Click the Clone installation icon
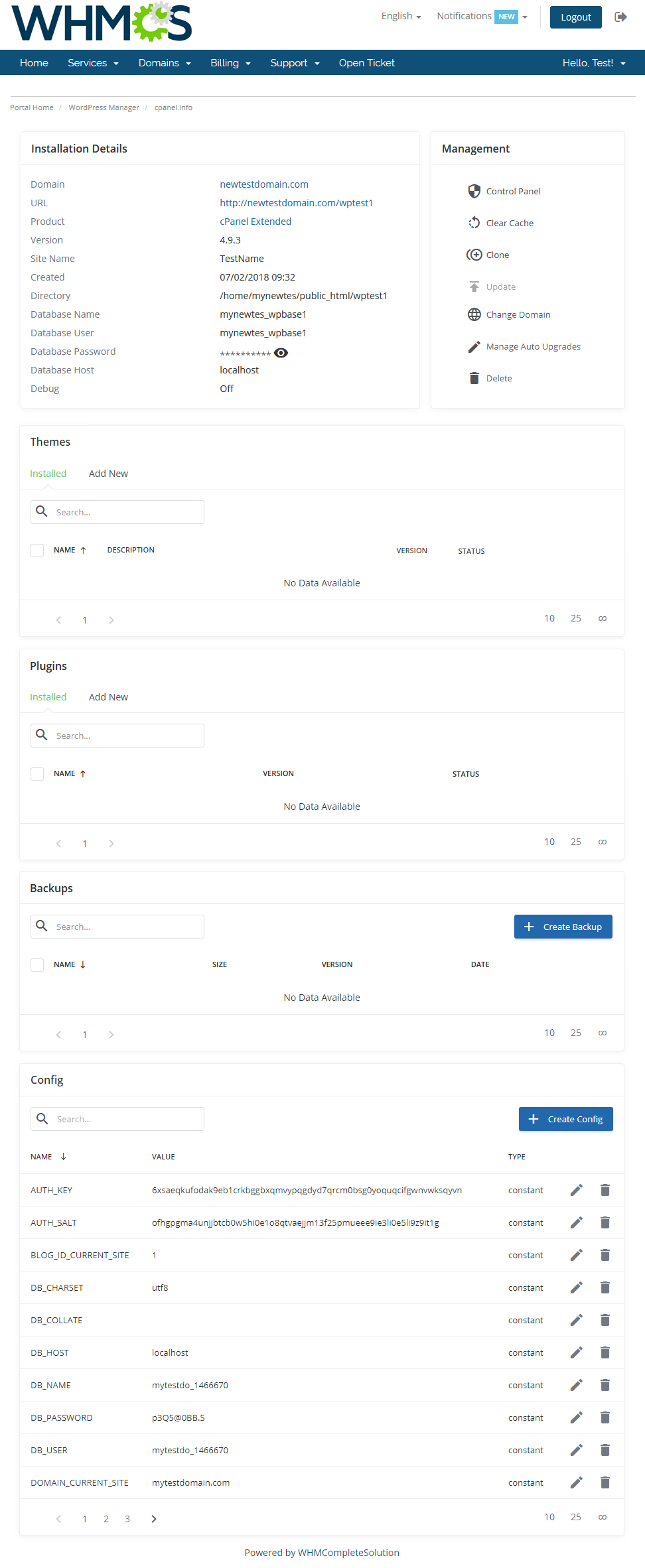The width and height of the screenshot is (645, 1568). [474, 255]
